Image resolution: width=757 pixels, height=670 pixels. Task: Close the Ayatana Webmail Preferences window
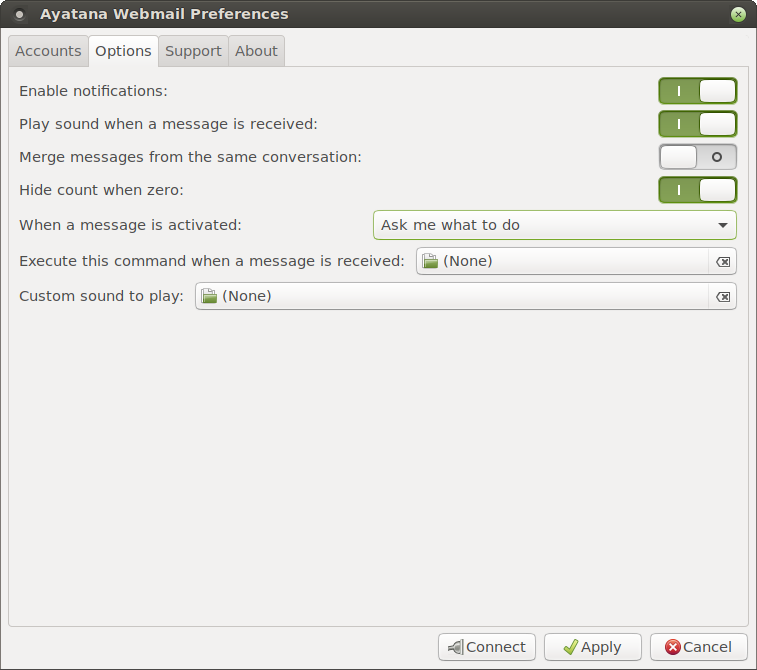coord(738,14)
